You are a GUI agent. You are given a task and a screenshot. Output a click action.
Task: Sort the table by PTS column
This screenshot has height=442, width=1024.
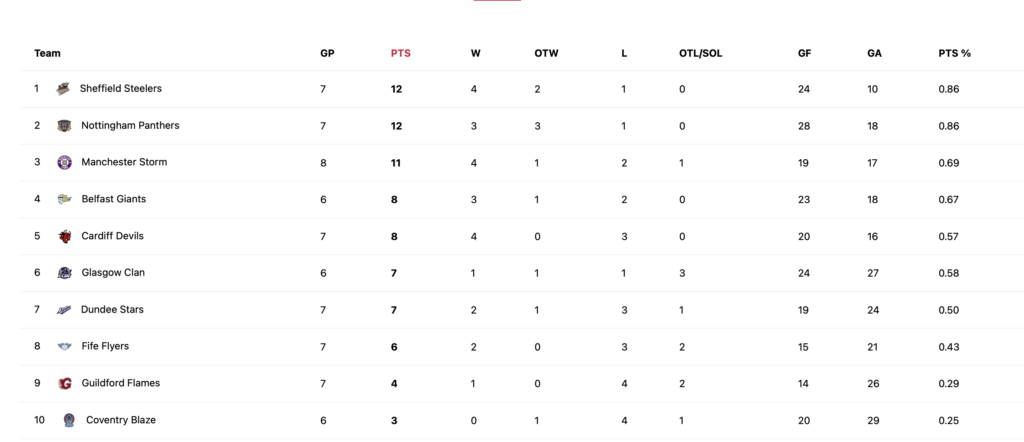[400, 54]
